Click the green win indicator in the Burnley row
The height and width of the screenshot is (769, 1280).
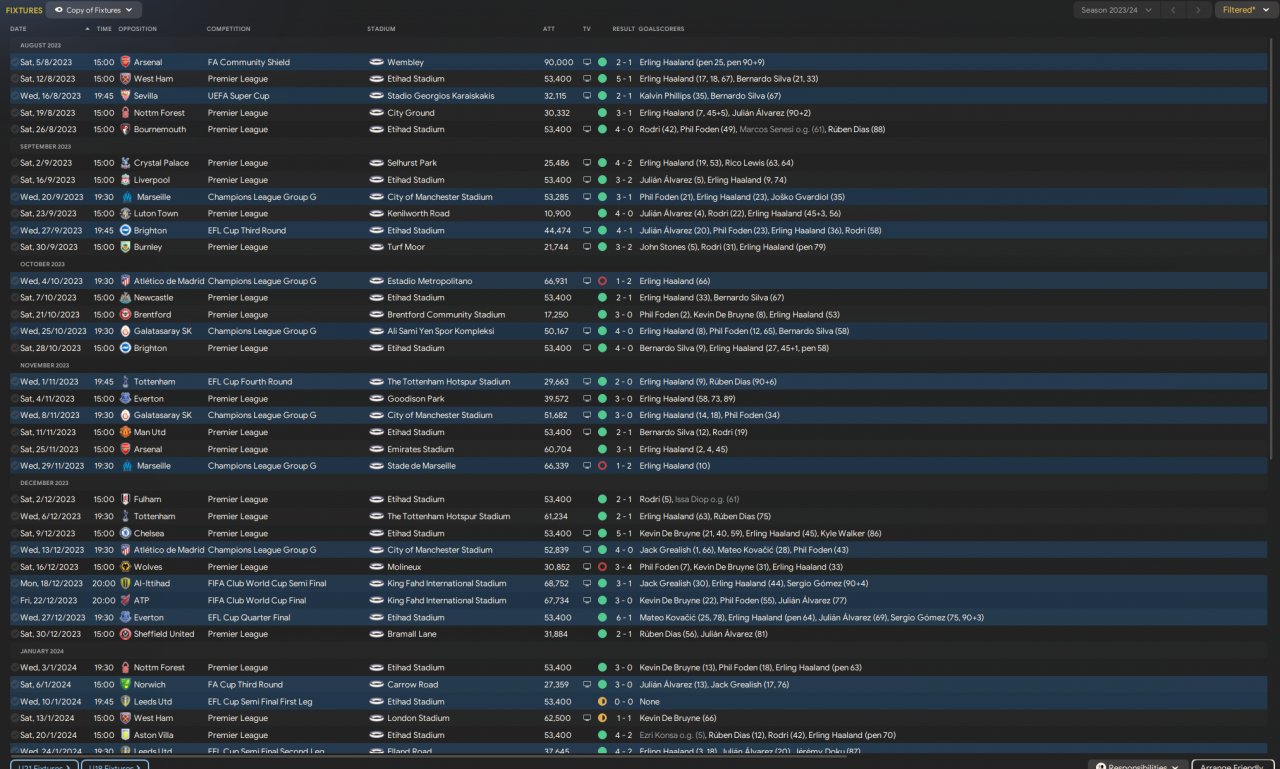(x=602, y=247)
